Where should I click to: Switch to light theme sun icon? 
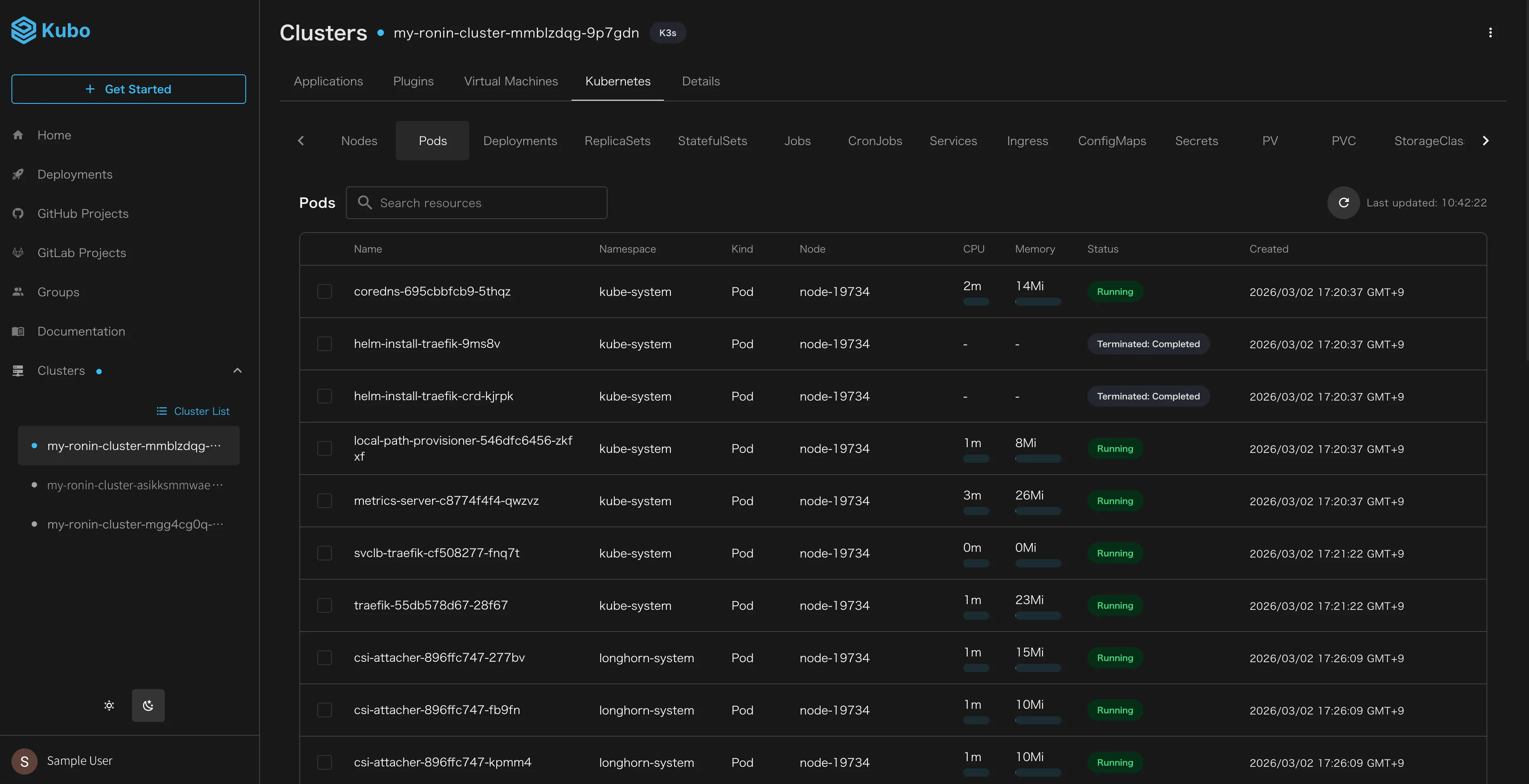pyautogui.click(x=109, y=705)
